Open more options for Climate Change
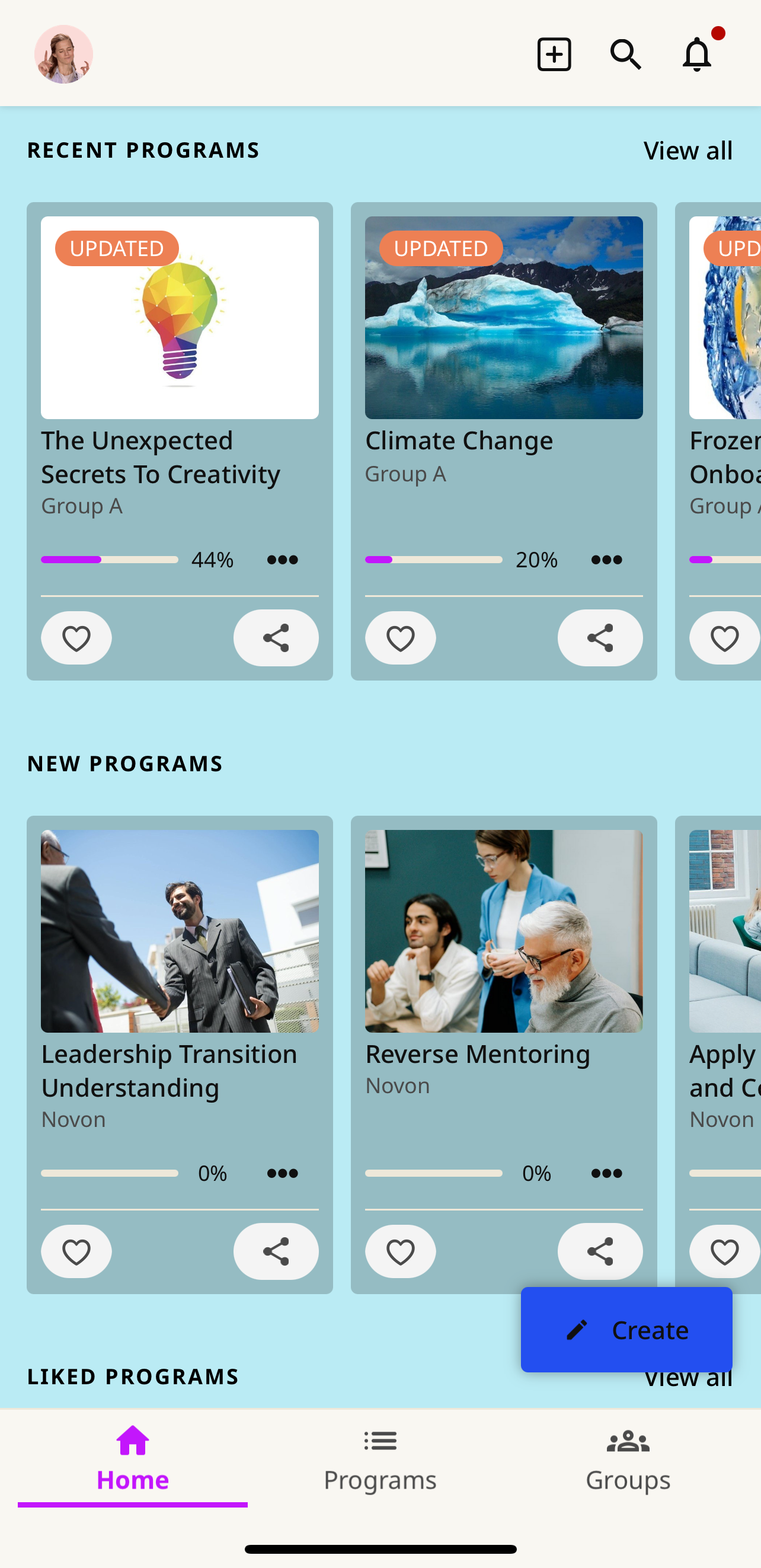This screenshot has height=1568, width=761. 606,560
